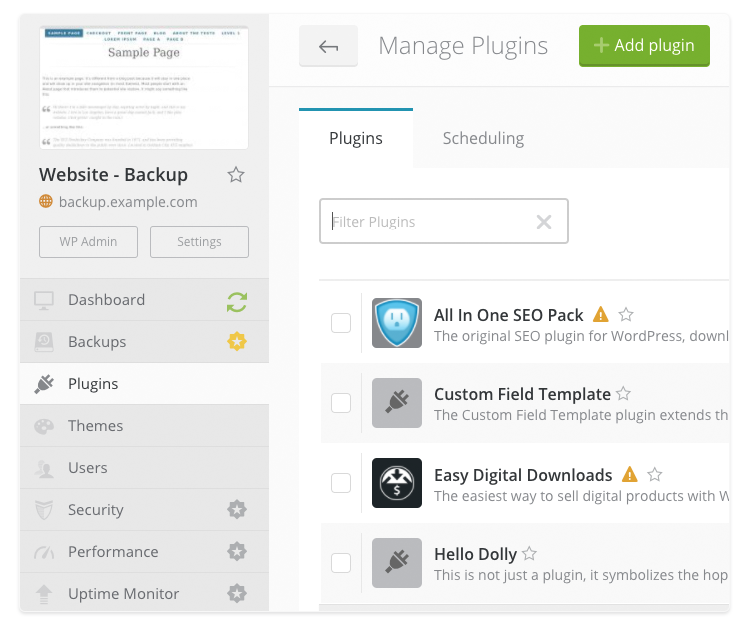This screenshot has height=637, width=750.
Task: Open site Settings button
Action: pos(199,242)
